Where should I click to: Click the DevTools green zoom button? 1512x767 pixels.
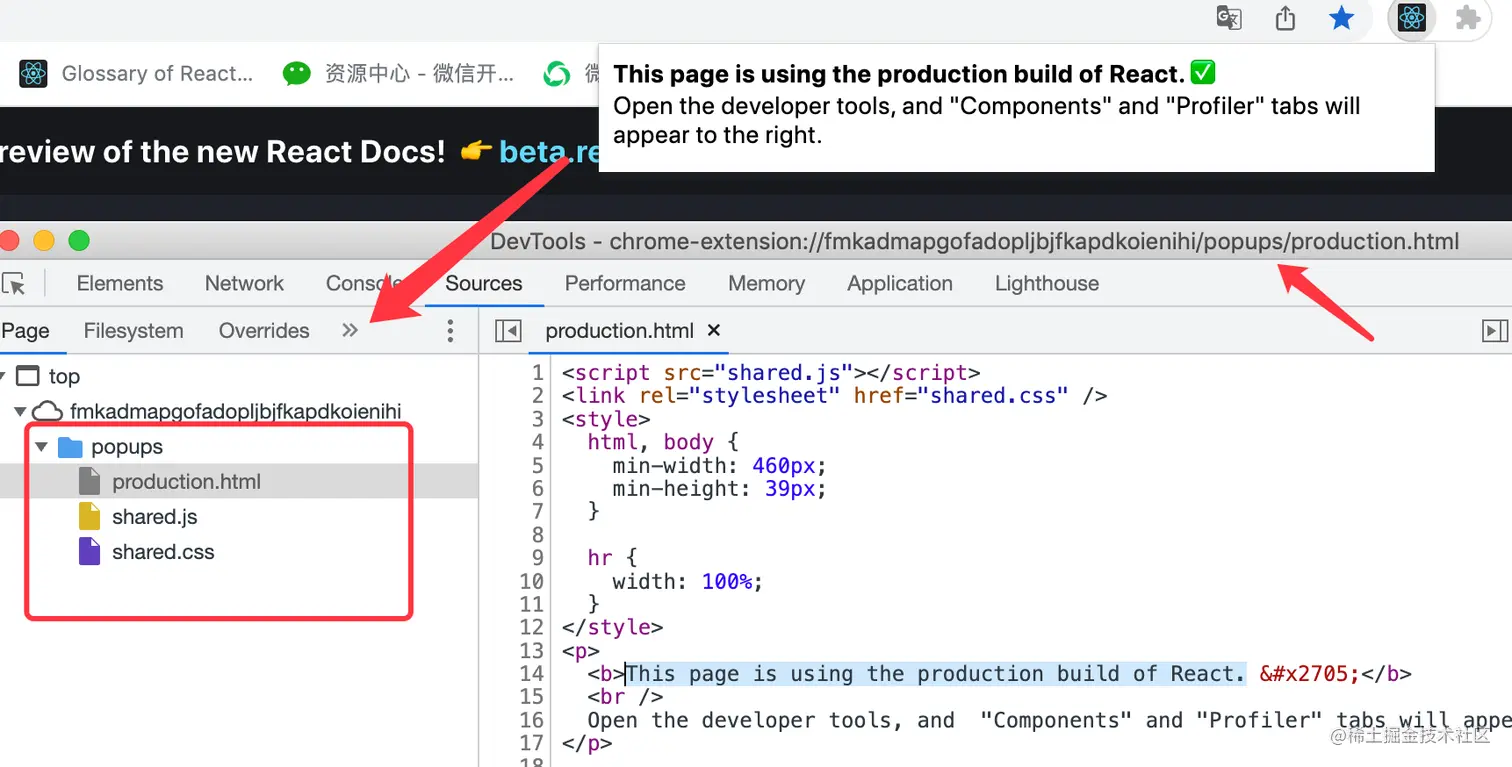point(78,241)
